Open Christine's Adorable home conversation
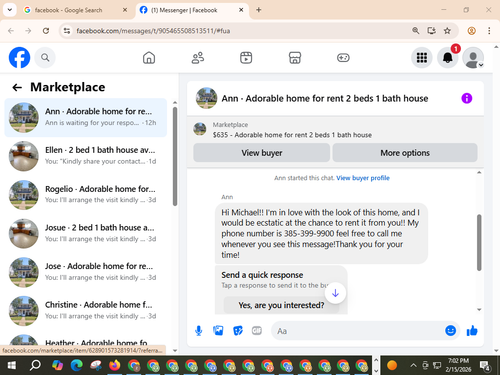 [86, 311]
